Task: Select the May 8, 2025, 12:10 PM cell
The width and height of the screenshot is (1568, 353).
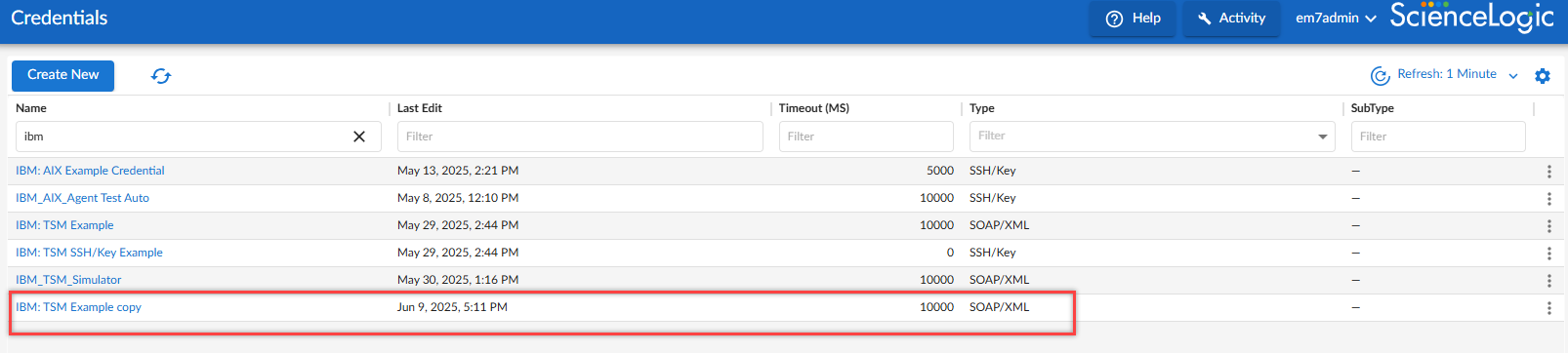Action: pyautogui.click(x=458, y=198)
